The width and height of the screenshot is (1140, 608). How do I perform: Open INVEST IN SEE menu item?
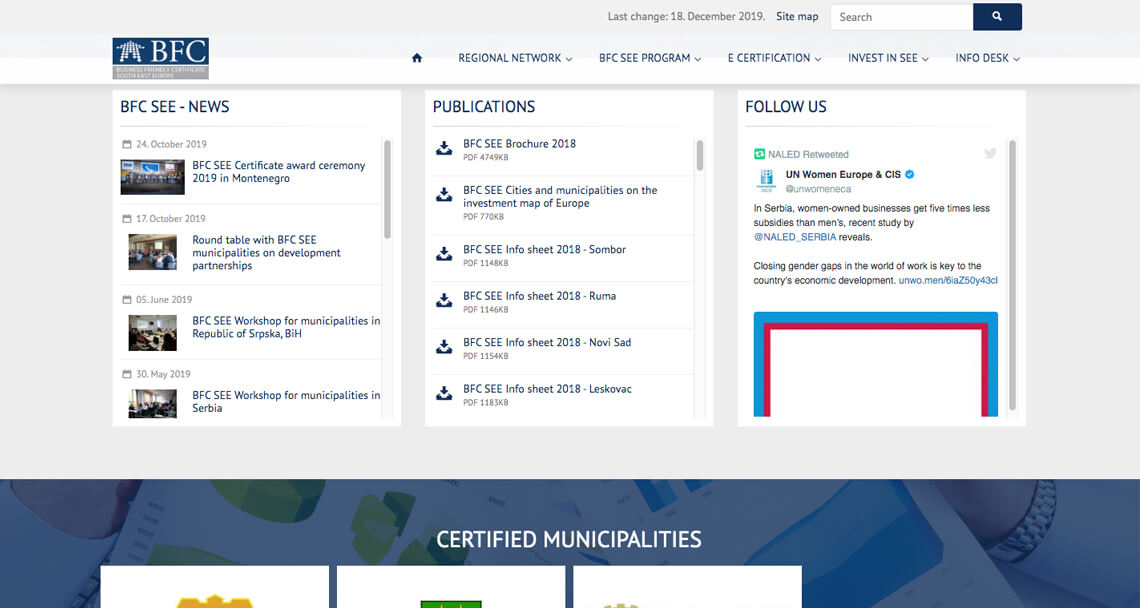tap(883, 58)
